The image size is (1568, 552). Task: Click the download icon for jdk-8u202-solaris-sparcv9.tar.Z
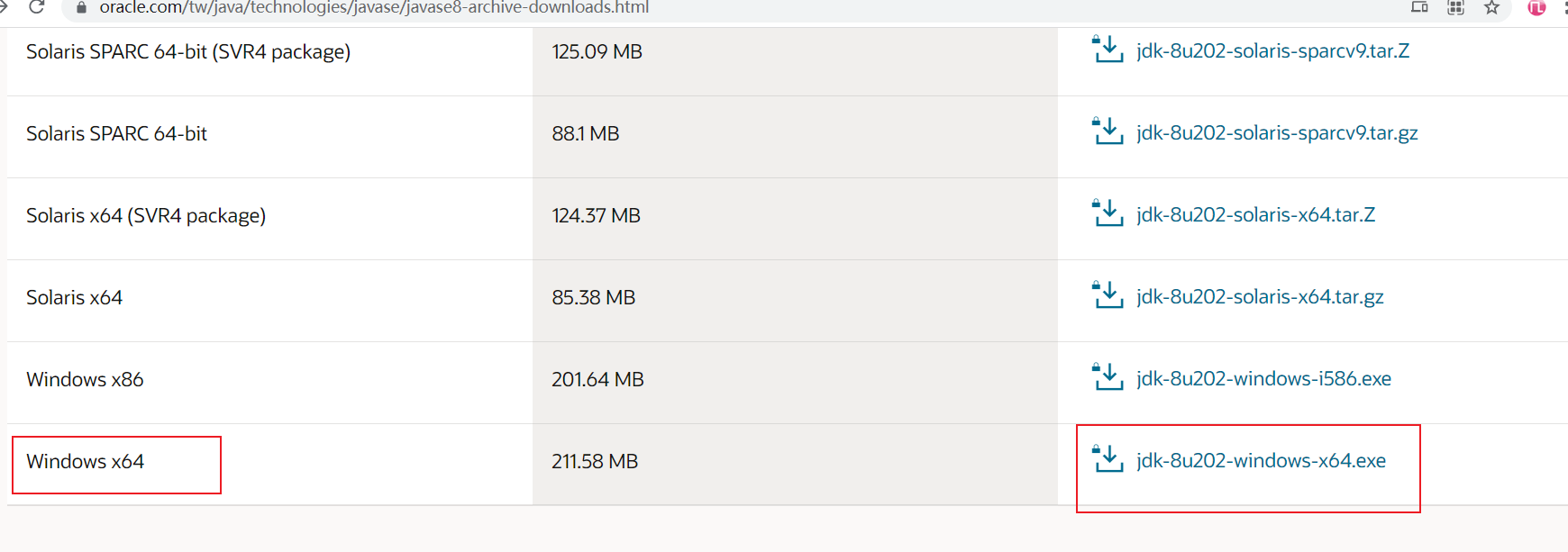[1108, 50]
